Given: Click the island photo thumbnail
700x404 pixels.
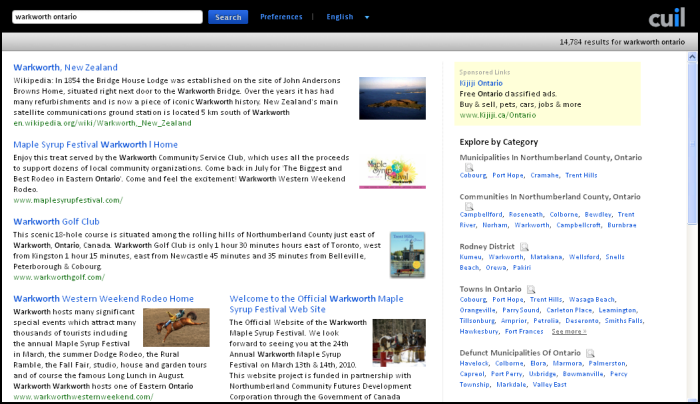Looking at the screenshot, I should 392,98.
